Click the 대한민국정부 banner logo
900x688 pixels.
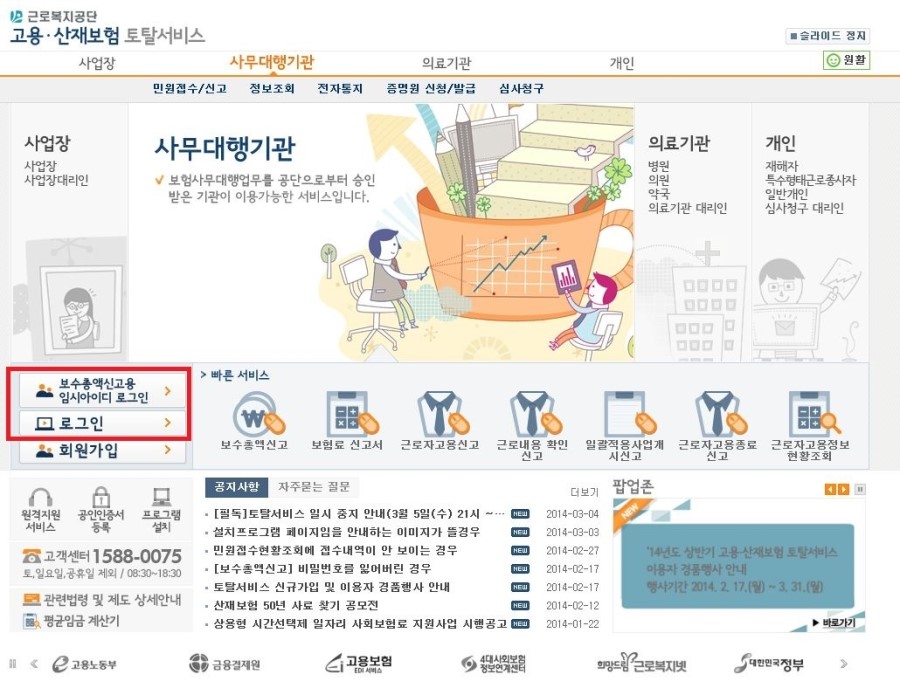(x=769, y=663)
